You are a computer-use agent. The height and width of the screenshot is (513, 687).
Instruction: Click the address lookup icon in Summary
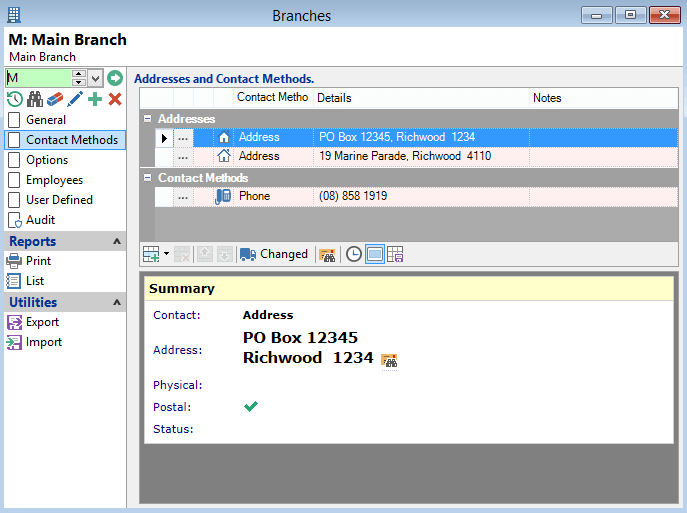[x=389, y=361]
